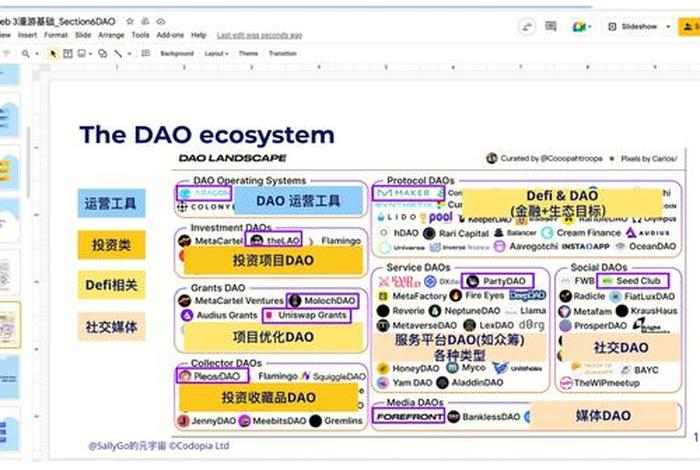Click the zoom magnifier tool
Screen dimensions: 700x470
(x=26, y=54)
